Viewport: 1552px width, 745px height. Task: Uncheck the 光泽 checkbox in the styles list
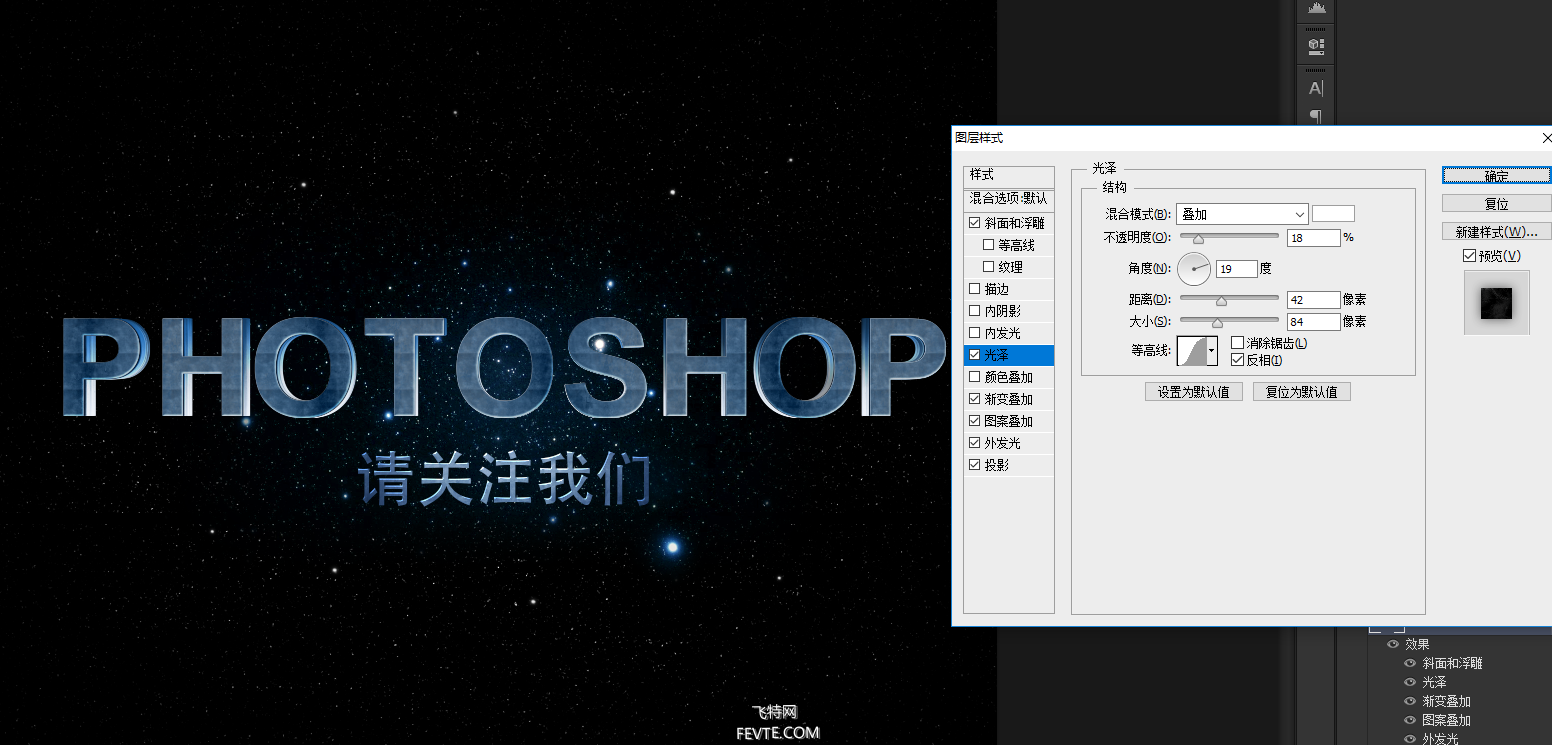pyautogui.click(x=975, y=355)
